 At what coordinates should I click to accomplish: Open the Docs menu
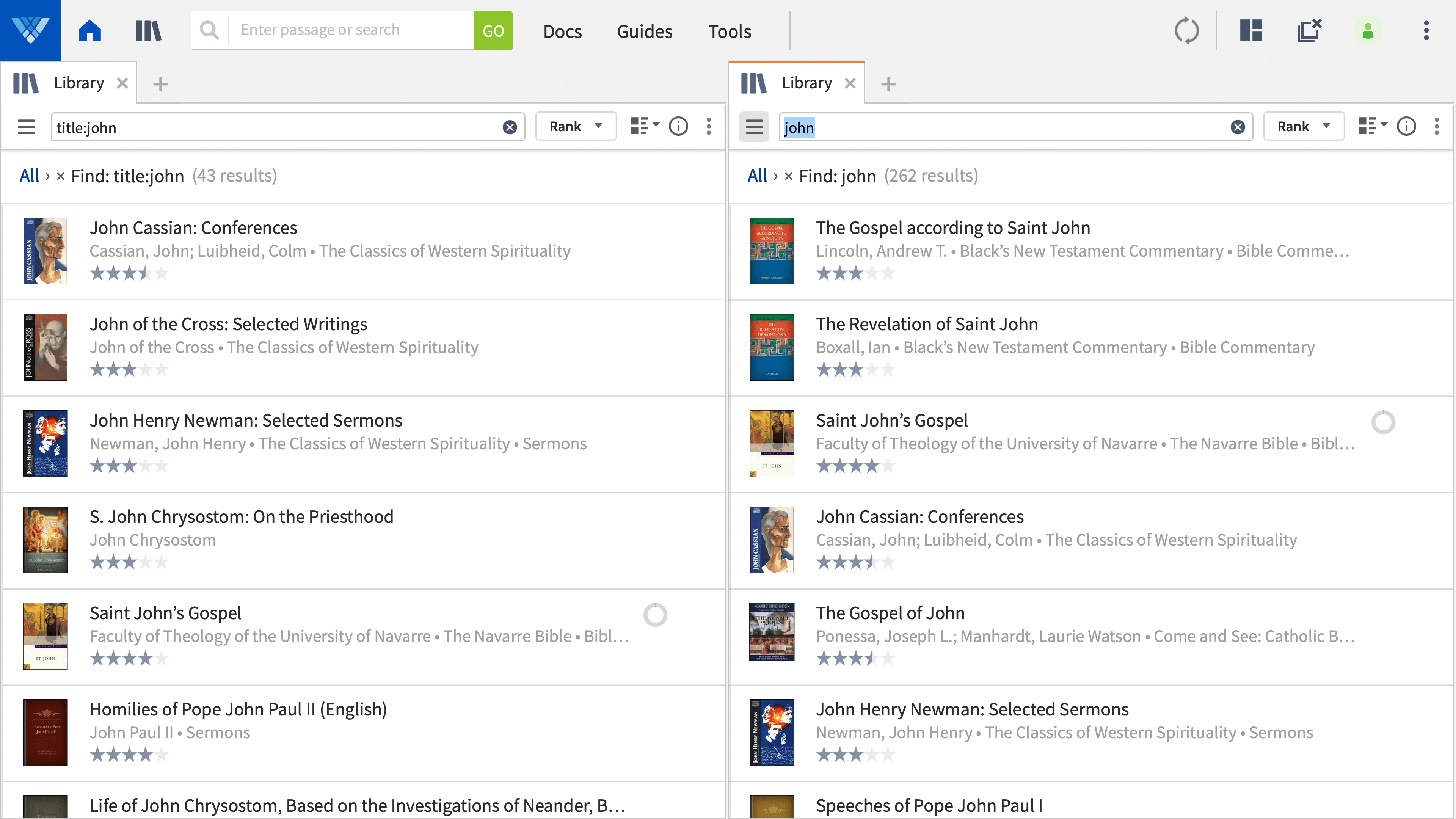pyautogui.click(x=562, y=31)
